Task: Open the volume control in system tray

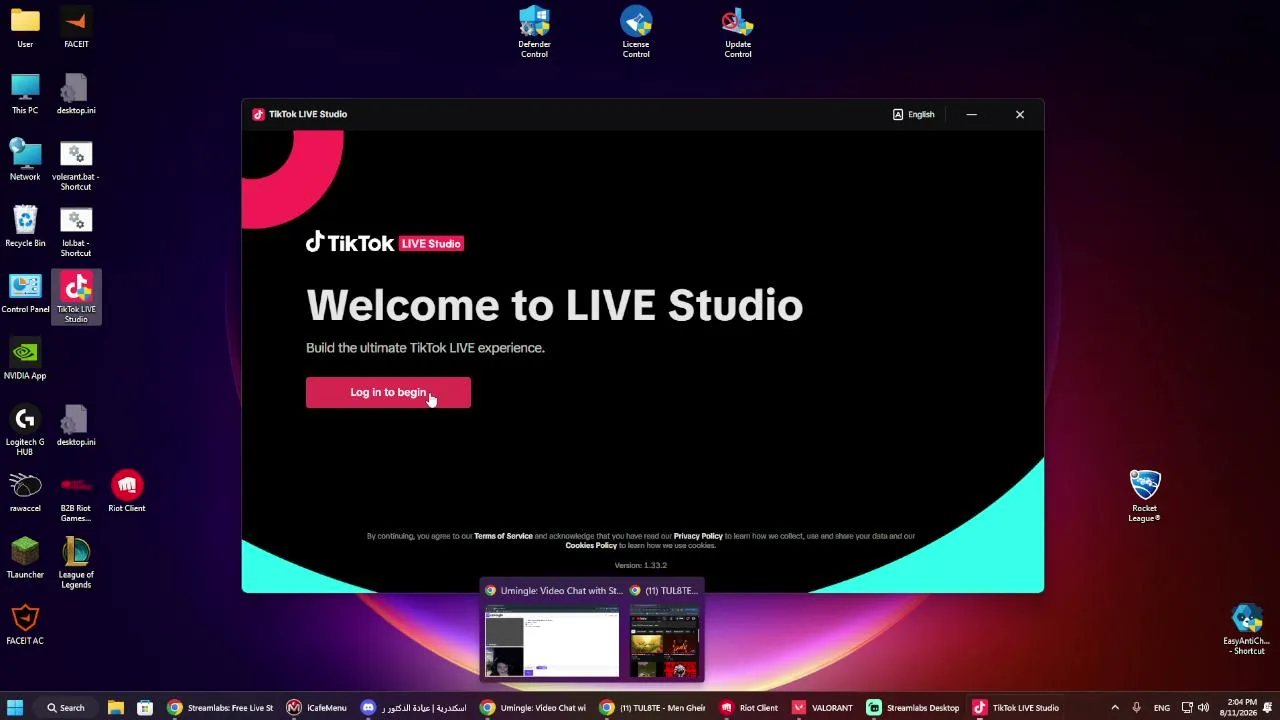Action: [x=1203, y=708]
